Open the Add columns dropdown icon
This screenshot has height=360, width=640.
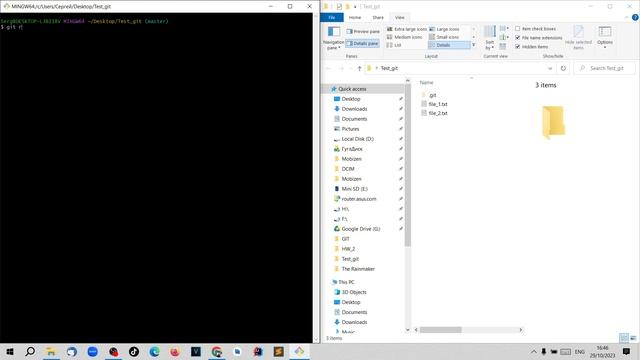coord(504,38)
